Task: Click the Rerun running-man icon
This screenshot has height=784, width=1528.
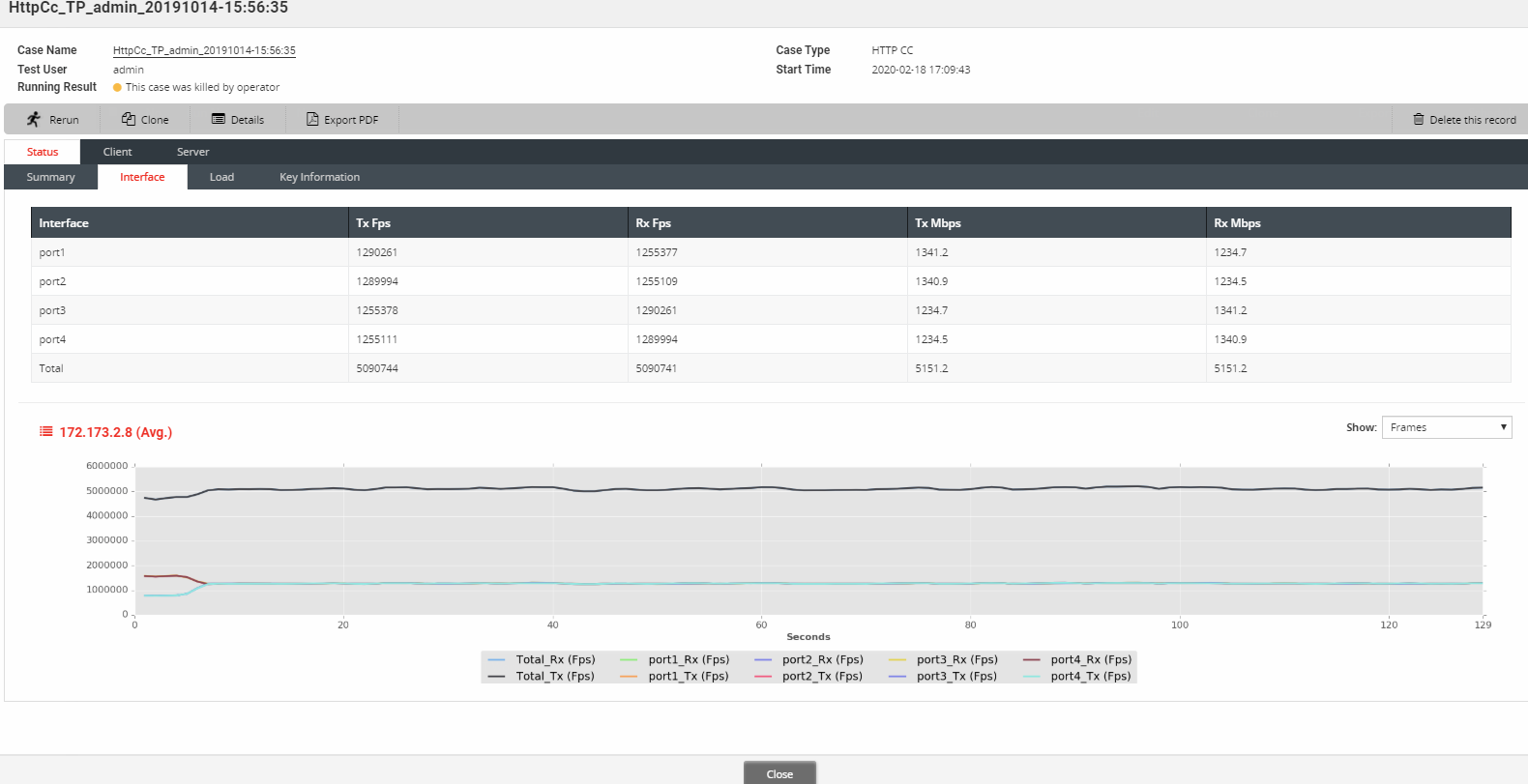Action: pos(34,119)
